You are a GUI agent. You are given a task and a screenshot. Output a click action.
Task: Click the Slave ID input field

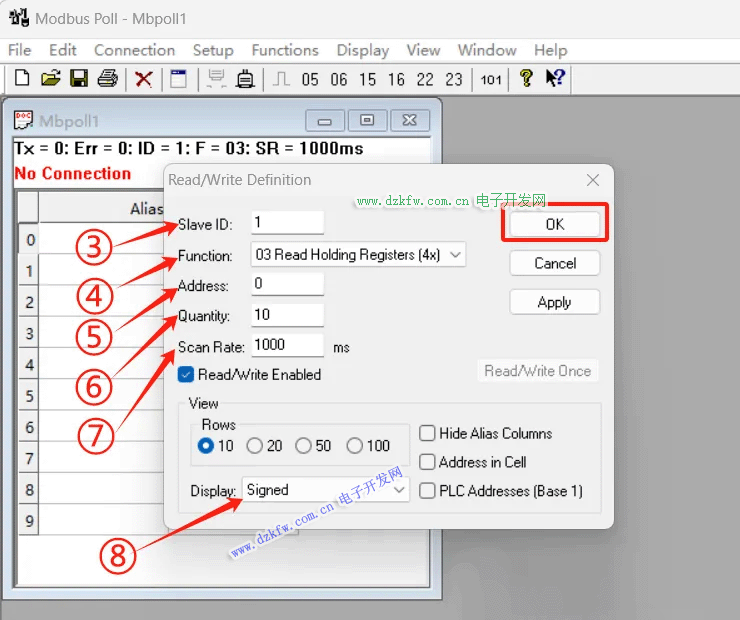pos(287,222)
